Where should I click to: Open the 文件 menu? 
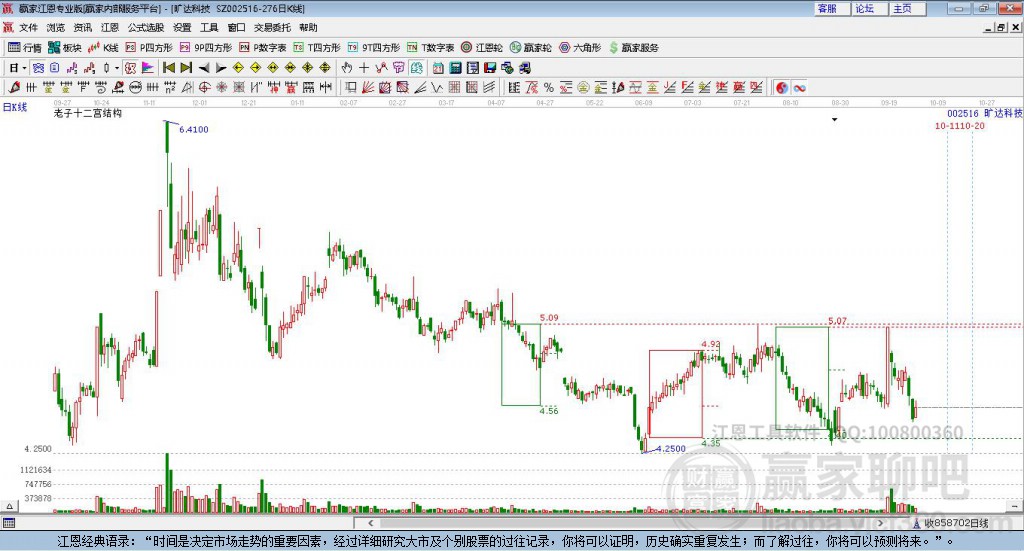pos(28,27)
